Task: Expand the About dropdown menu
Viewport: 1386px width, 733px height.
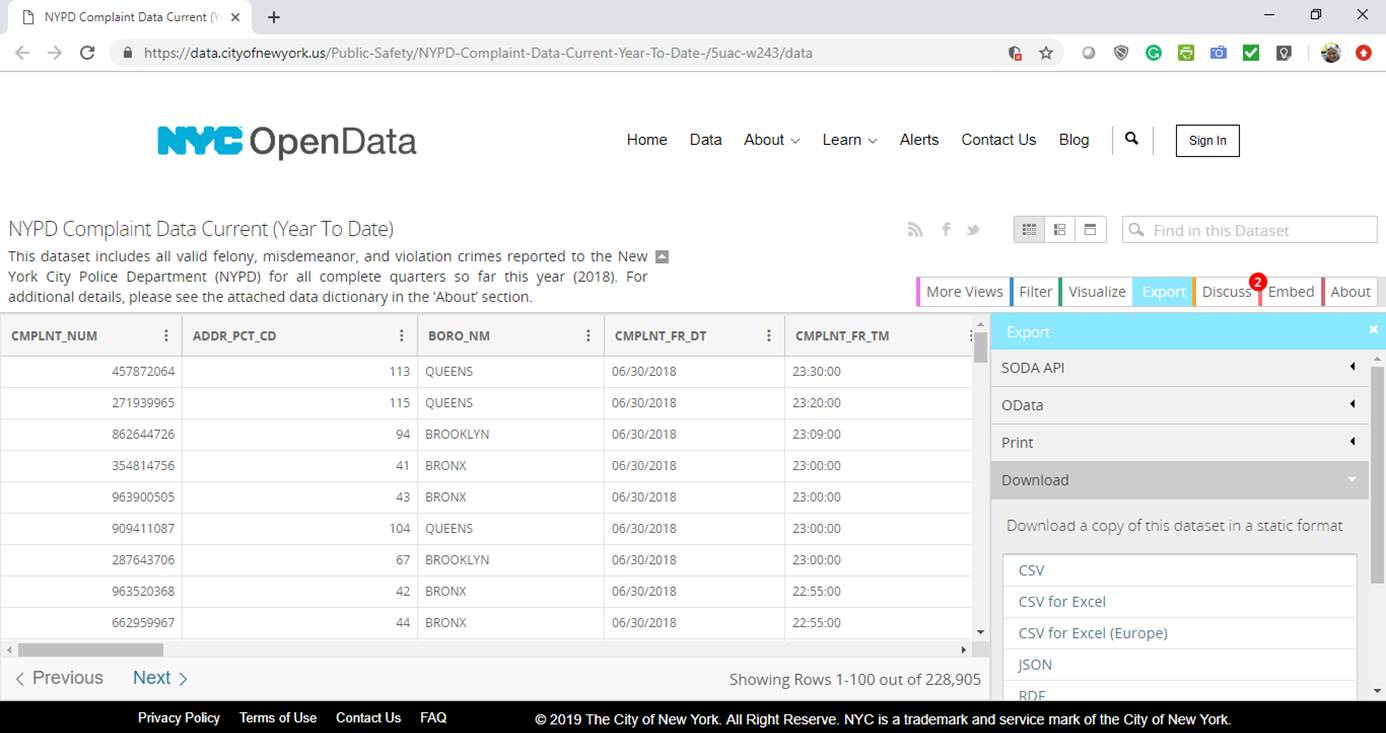Action: (771, 140)
